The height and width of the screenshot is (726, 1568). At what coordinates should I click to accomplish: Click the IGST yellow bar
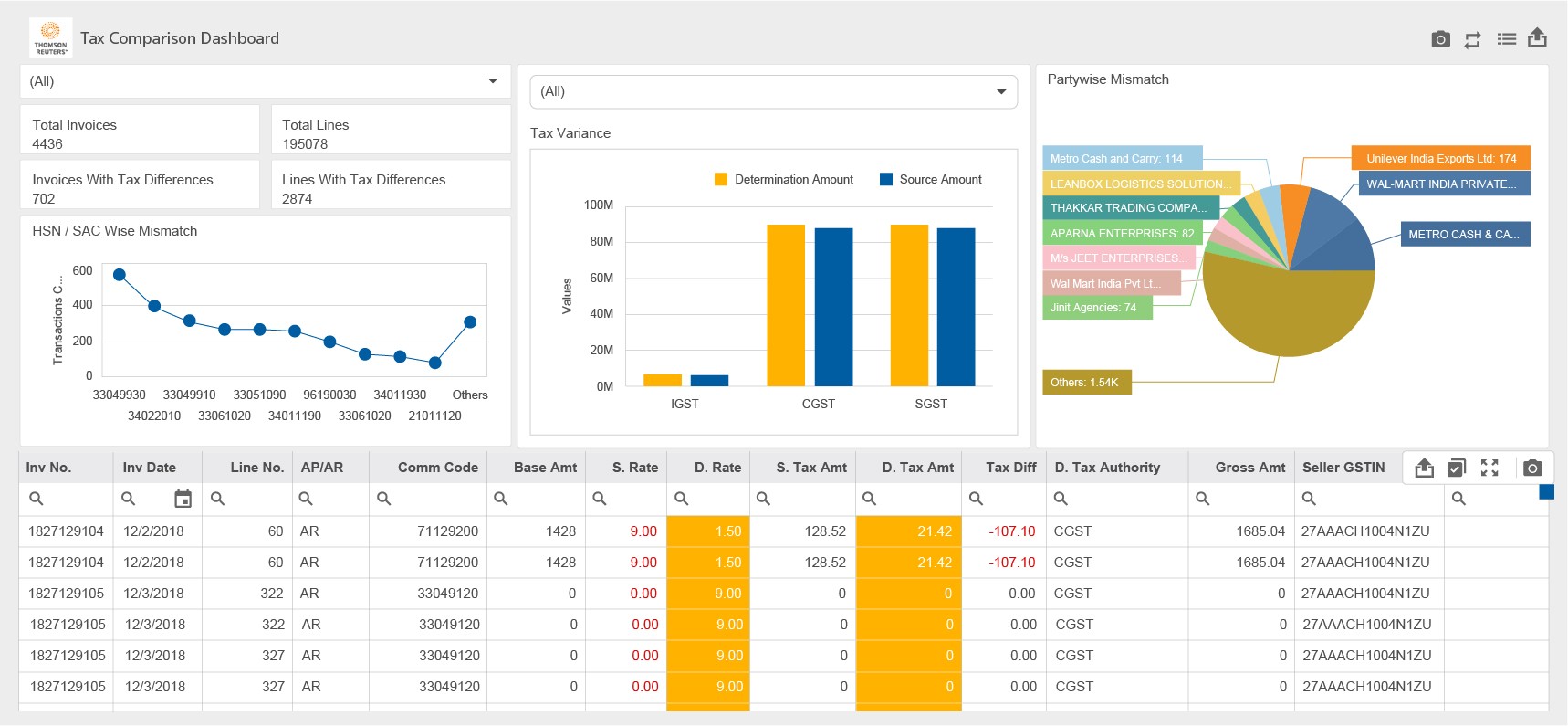pyautogui.click(x=663, y=380)
